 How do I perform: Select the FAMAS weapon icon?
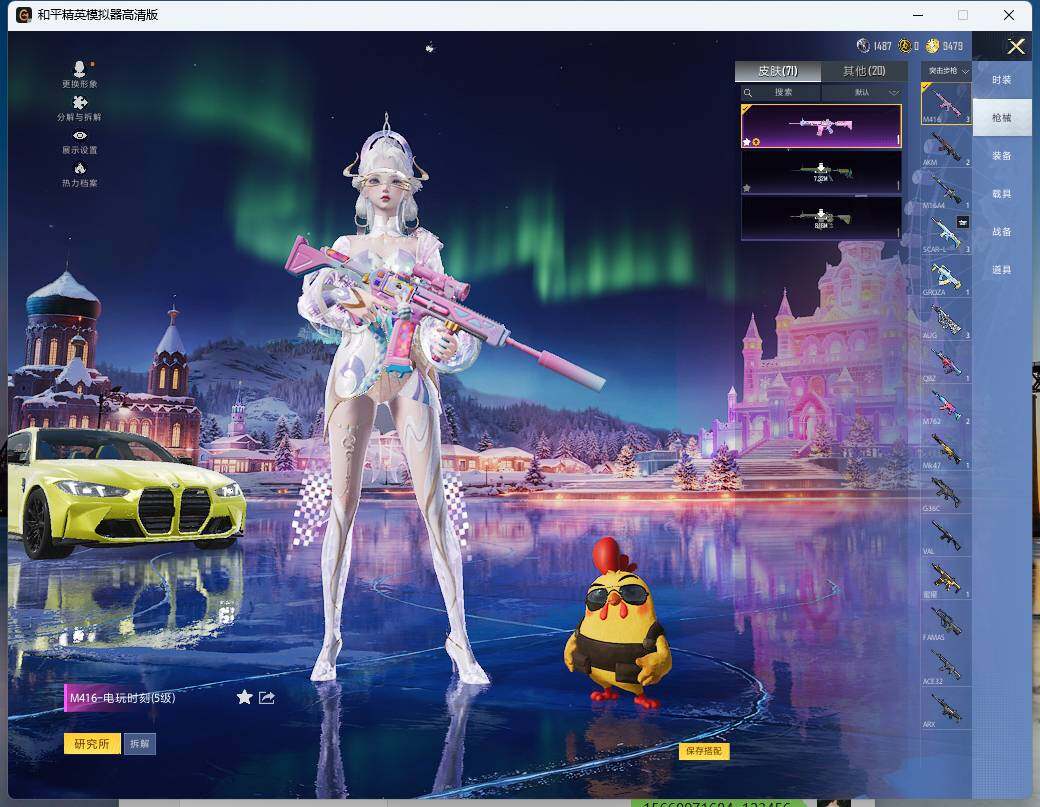pos(946,622)
